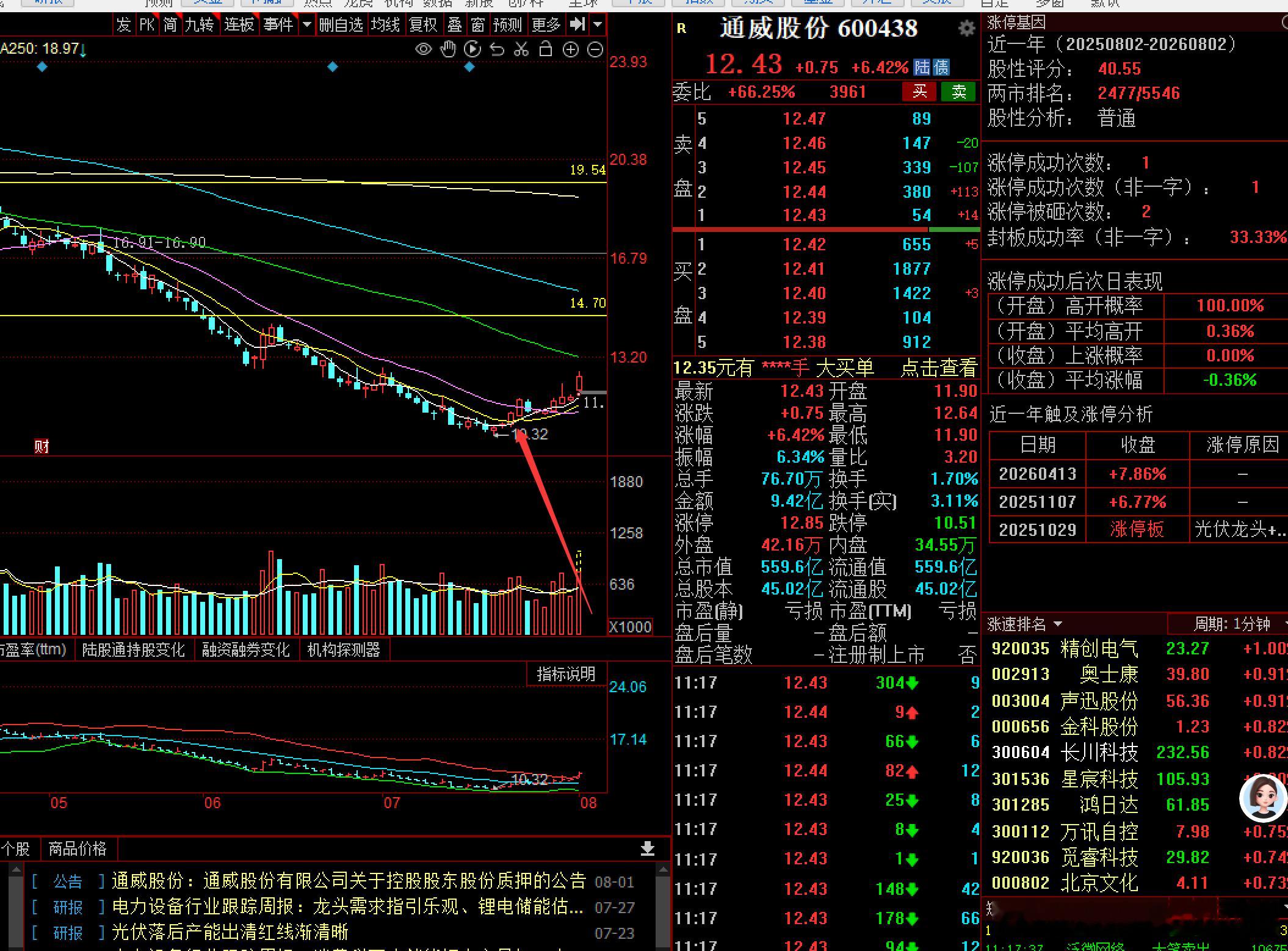Select 长川科技 in the speed ranking
1288x951 pixels.
[1099, 752]
